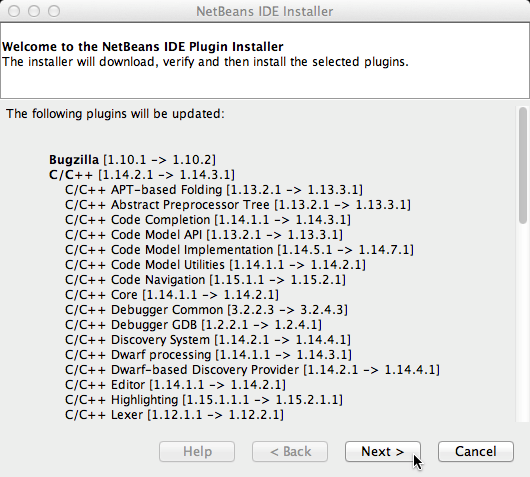
Task: Select the Bugzilla plugin entry
Action: pos(132,160)
